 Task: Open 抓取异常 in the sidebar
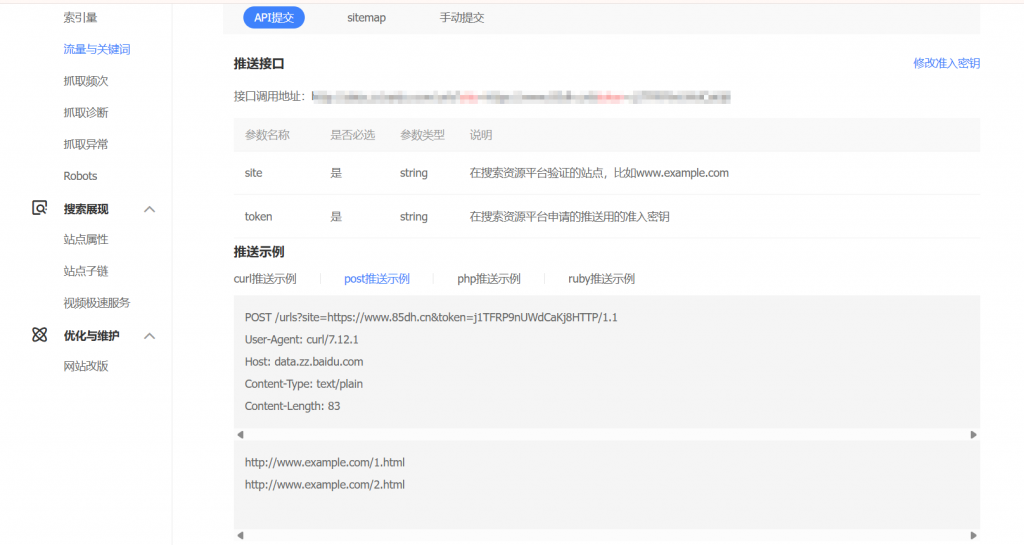point(86,144)
